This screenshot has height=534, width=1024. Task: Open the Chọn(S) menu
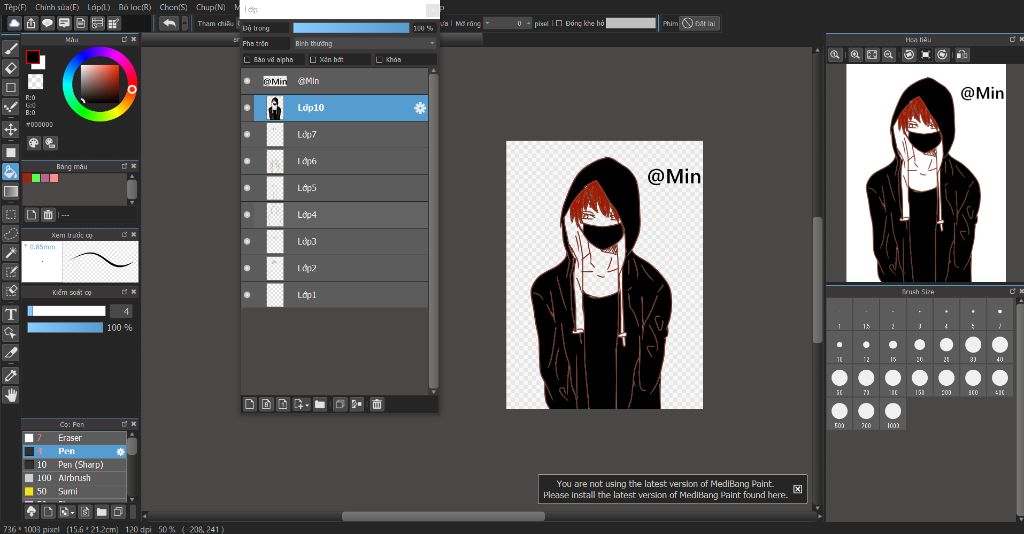pos(173,7)
